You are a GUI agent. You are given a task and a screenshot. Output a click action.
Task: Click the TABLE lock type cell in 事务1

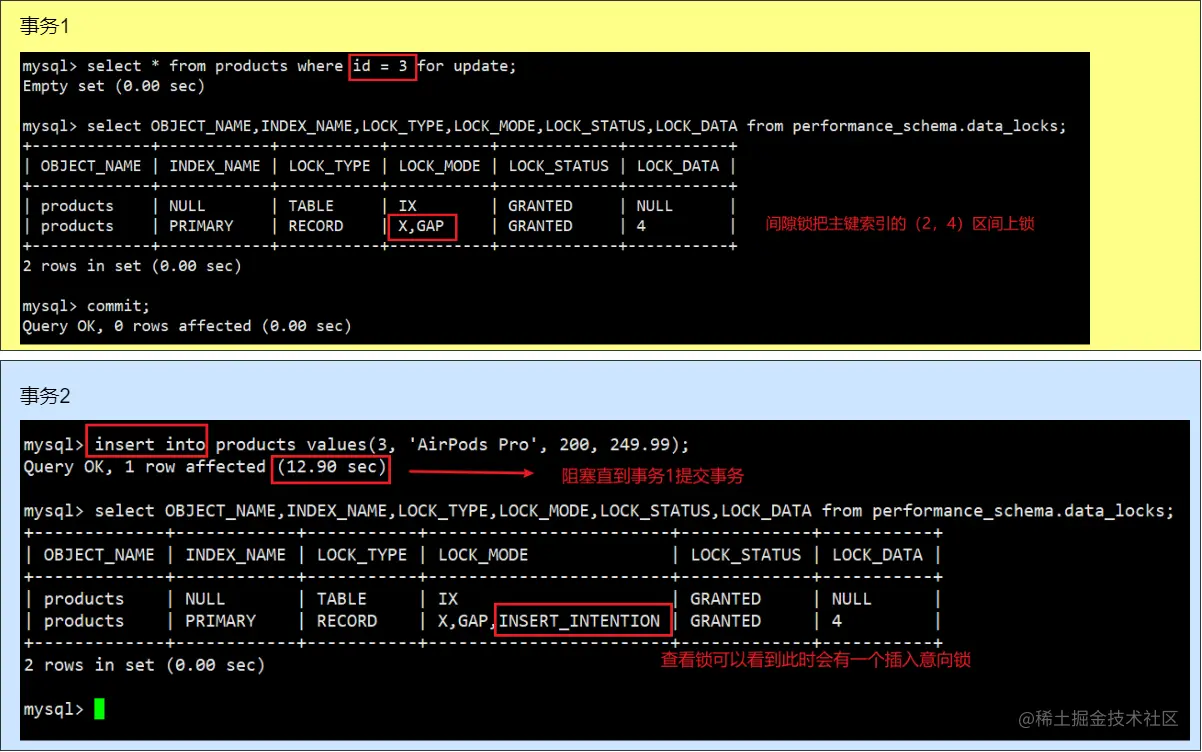pos(311,206)
